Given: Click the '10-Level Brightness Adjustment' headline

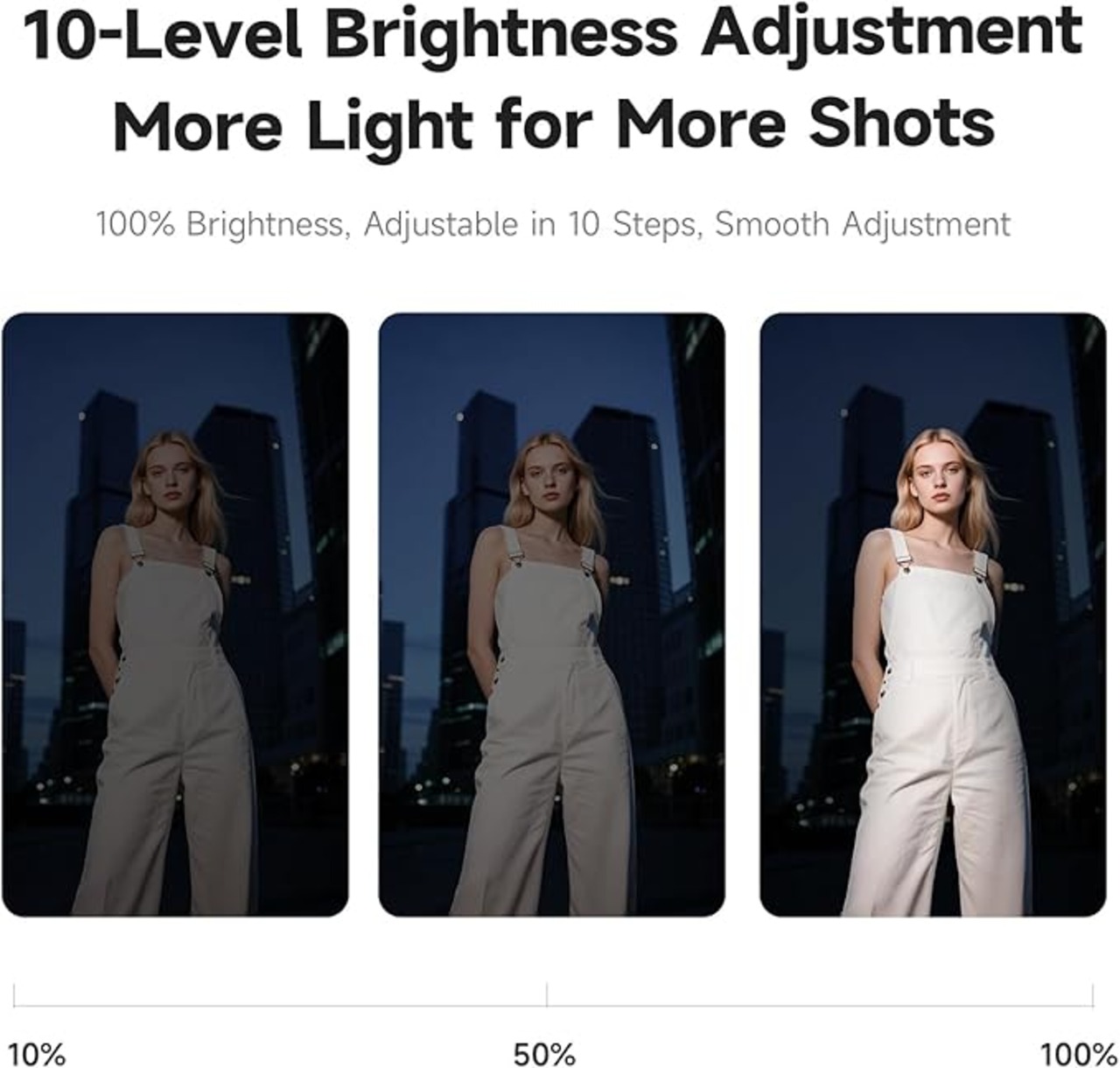Looking at the screenshot, I should click(553, 32).
